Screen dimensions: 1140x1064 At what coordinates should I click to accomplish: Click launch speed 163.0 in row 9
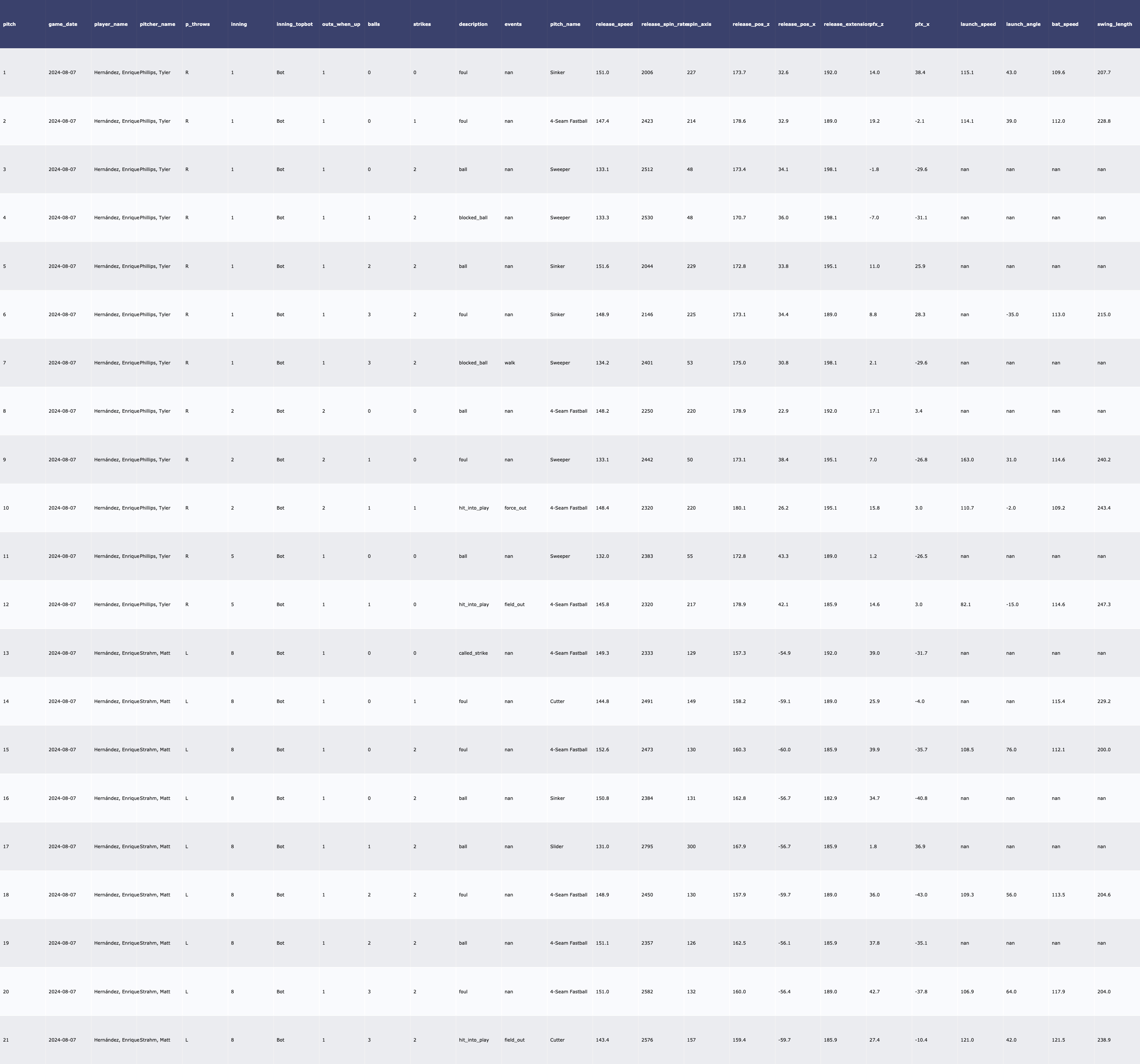pyautogui.click(x=967, y=459)
